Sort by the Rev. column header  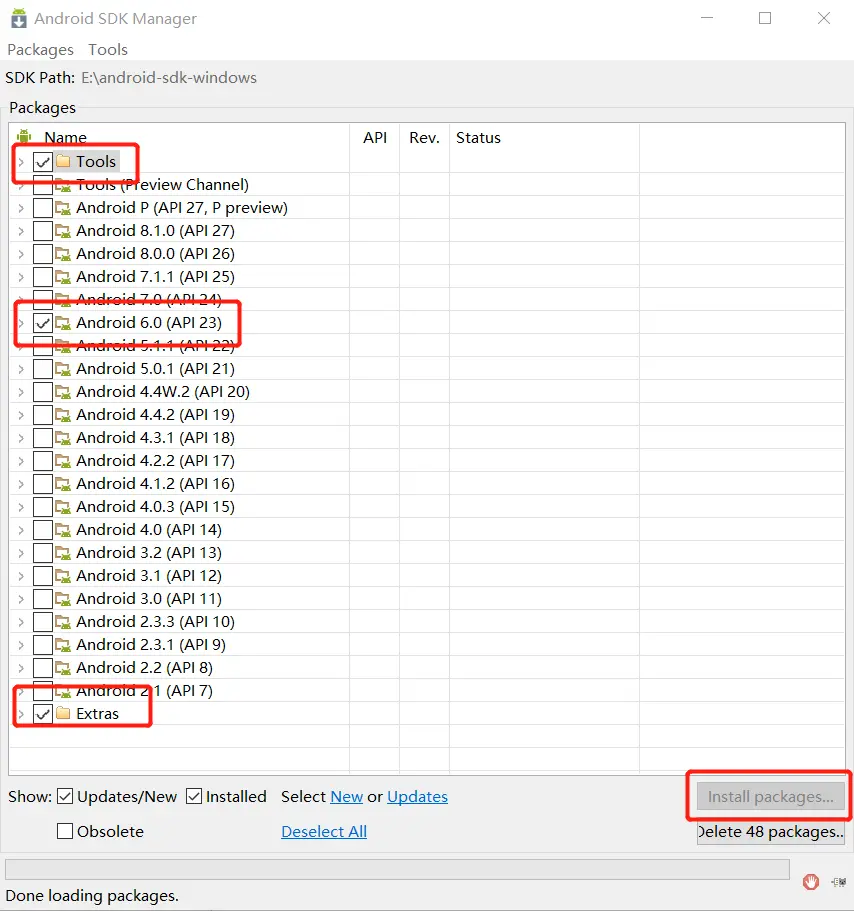click(x=424, y=138)
